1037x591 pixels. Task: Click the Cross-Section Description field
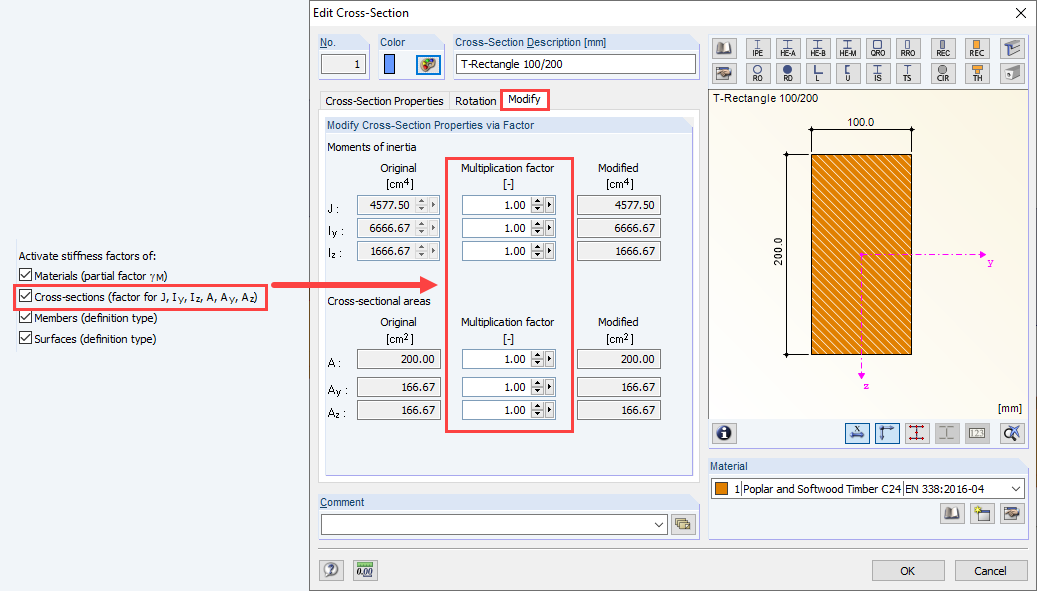point(576,64)
